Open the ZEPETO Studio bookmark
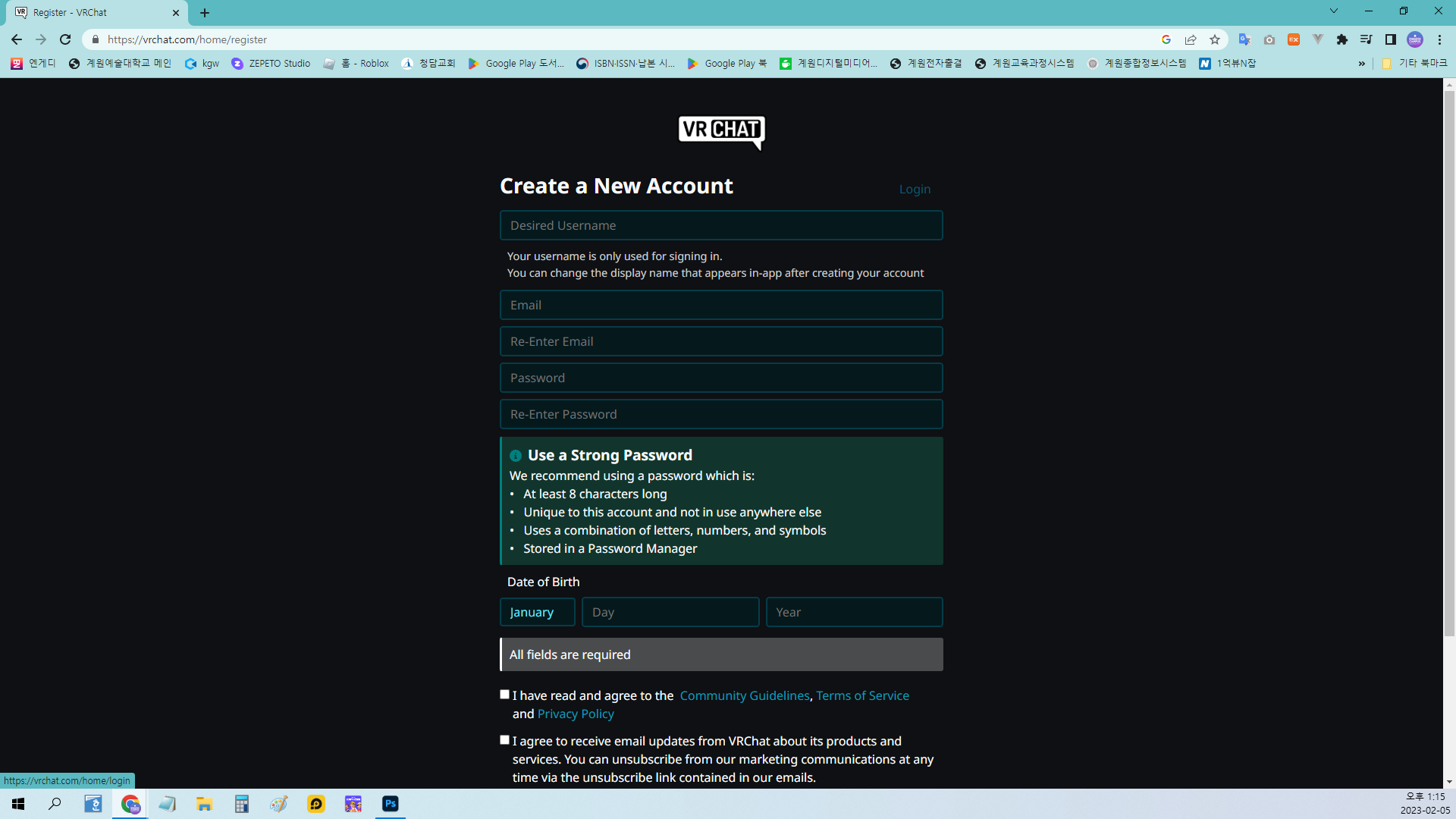This screenshot has width=1456, height=819. (x=271, y=64)
